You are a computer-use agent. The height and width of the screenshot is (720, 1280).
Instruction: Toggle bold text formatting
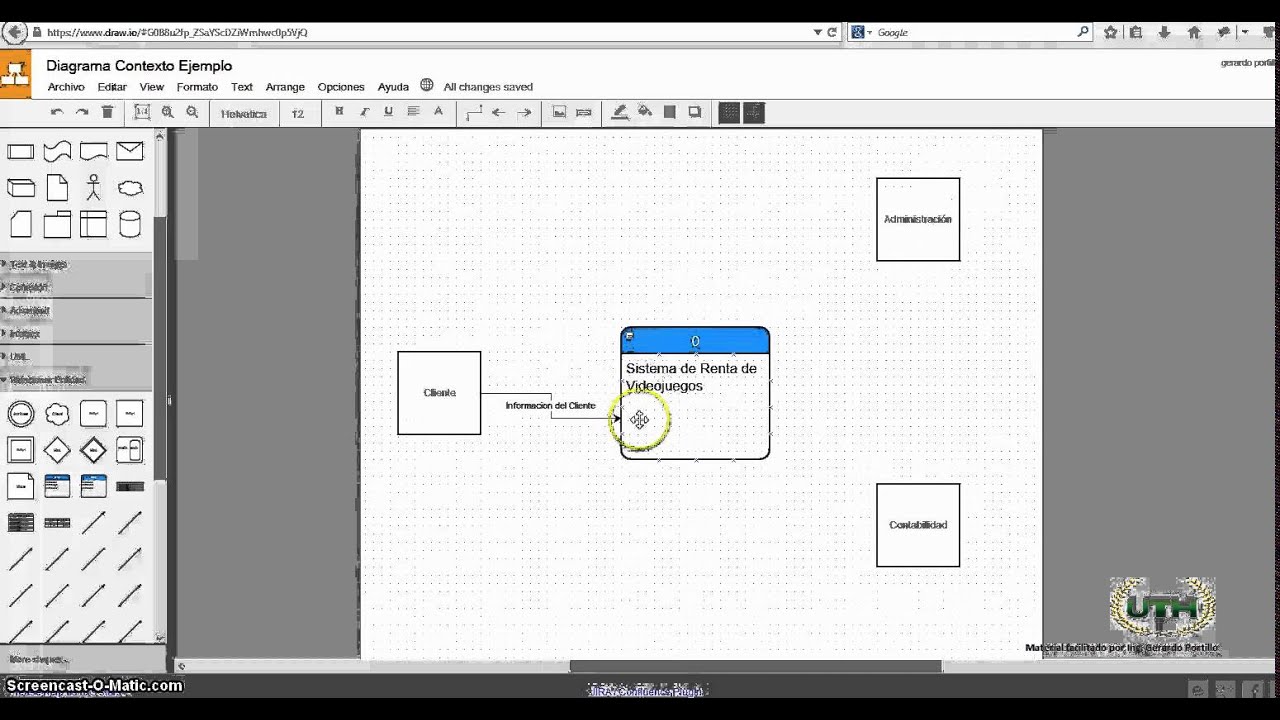pyautogui.click(x=339, y=112)
